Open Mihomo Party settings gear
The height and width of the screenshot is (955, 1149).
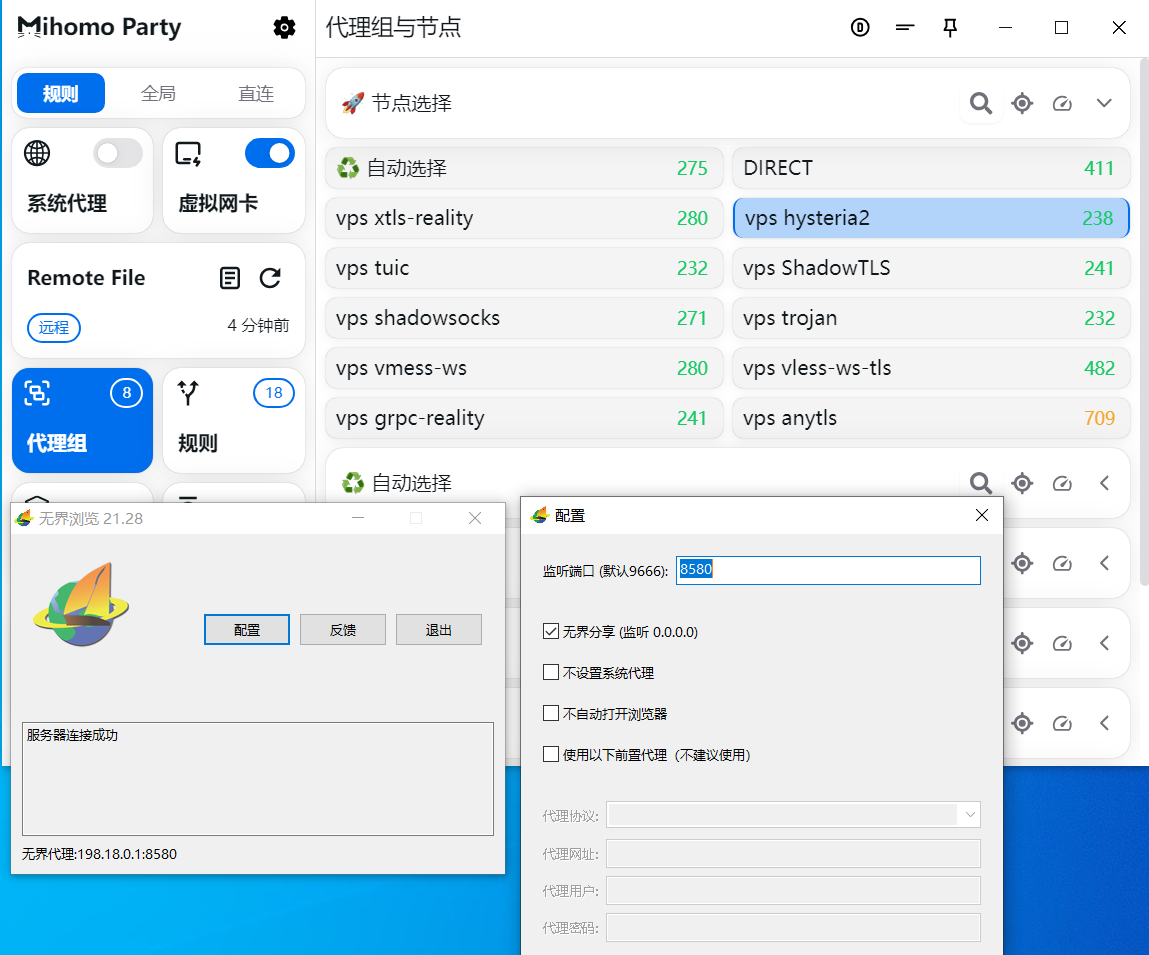click(284, 28)
